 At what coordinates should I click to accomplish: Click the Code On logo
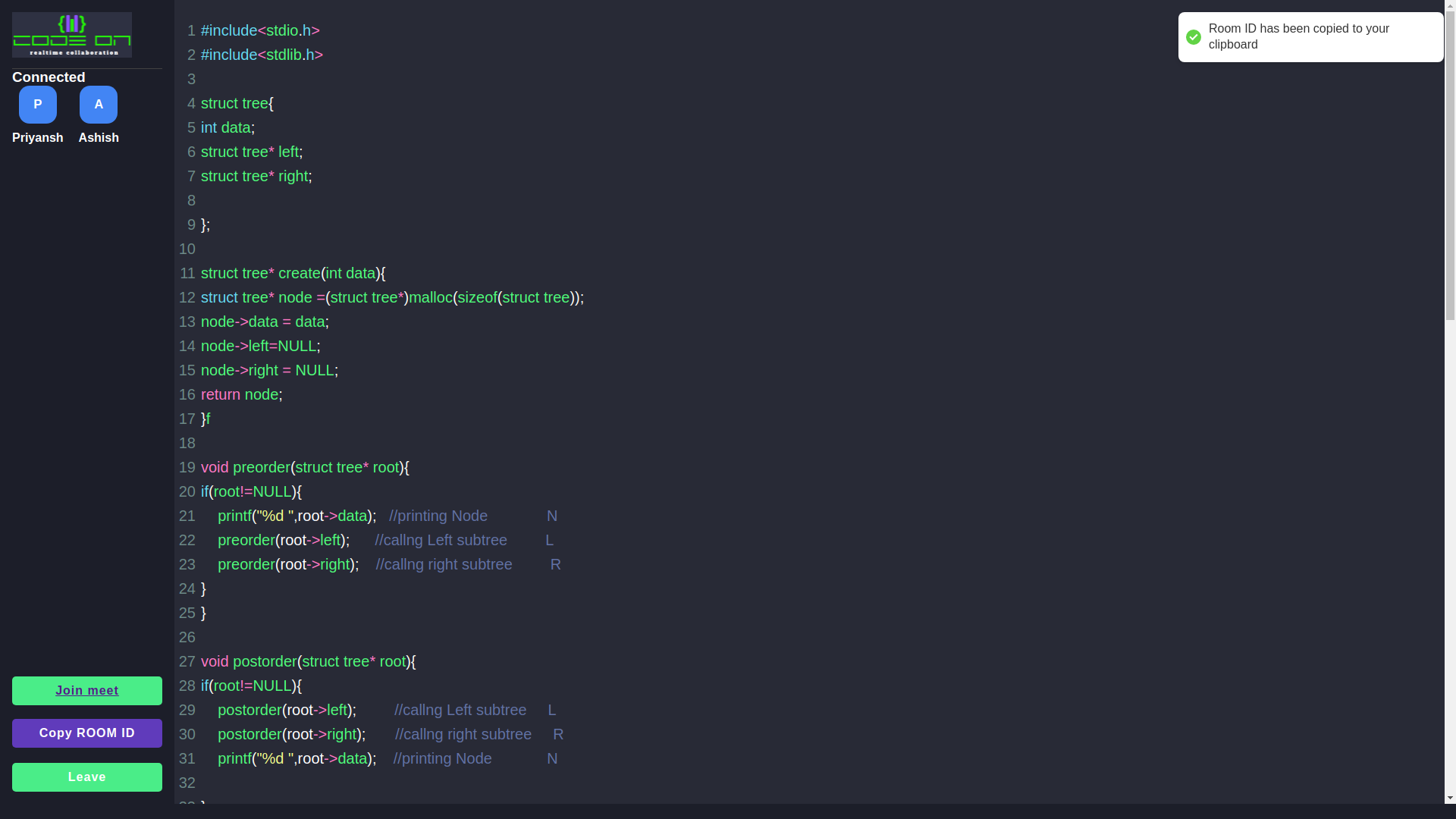[x=71, y=34]
